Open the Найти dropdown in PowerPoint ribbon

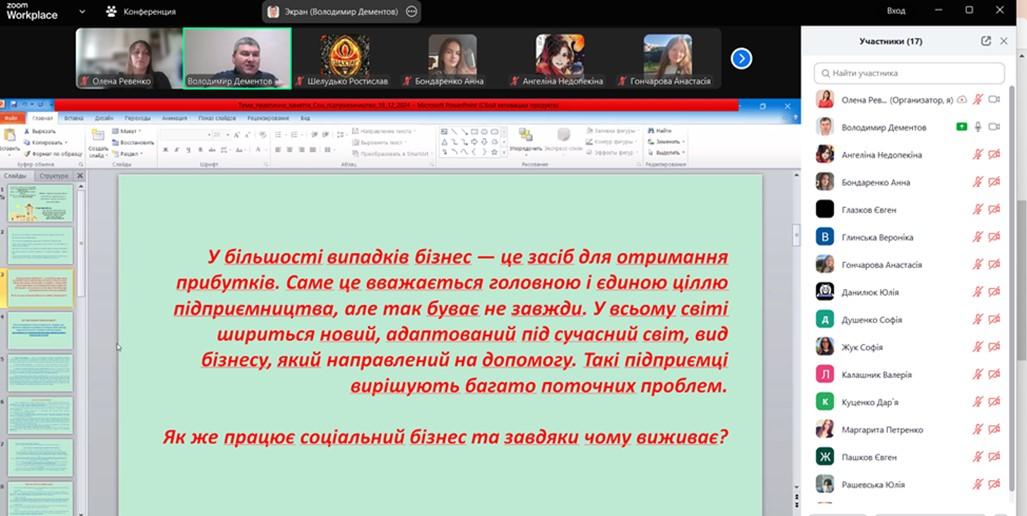pyautogui.click(x=664, y=131)
